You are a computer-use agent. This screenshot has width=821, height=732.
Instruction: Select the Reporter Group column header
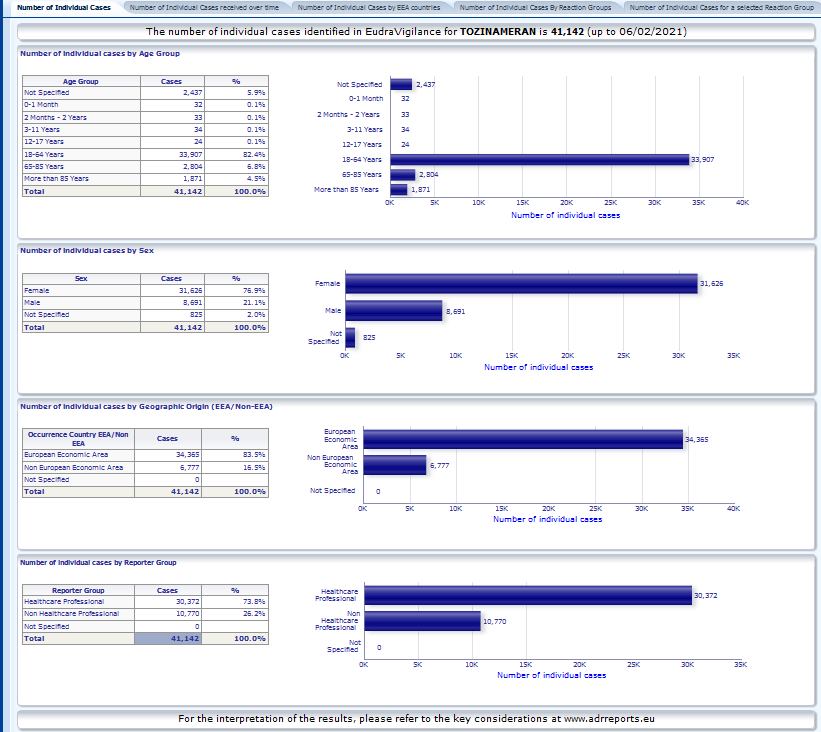[81, 590]
